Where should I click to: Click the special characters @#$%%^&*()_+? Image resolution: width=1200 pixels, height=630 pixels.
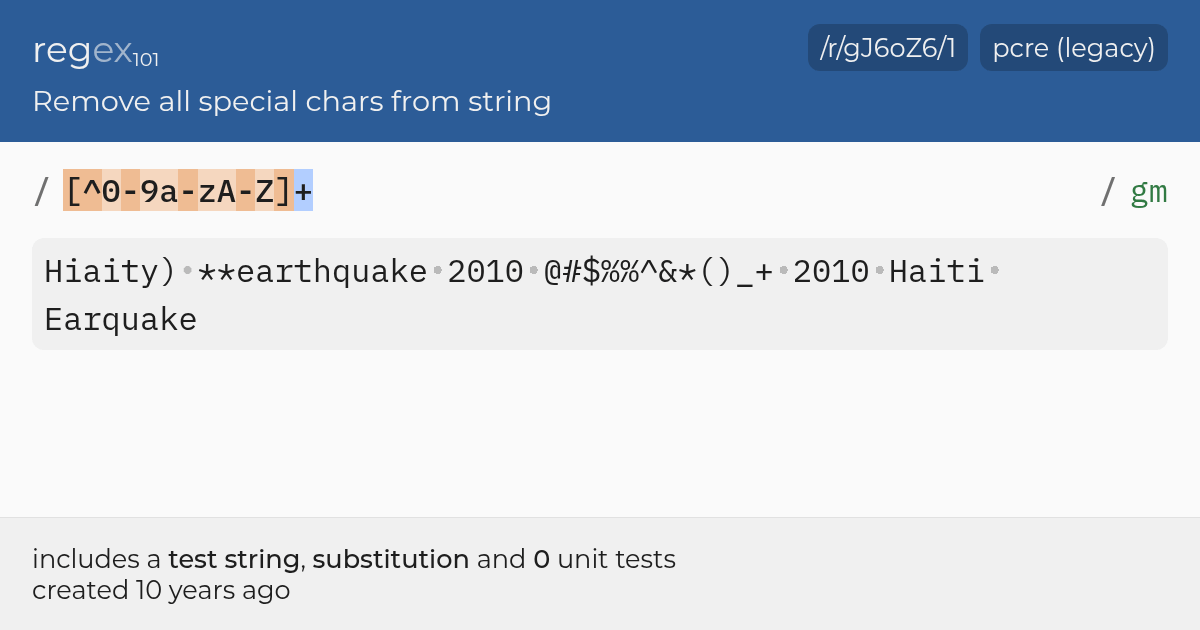659,271
